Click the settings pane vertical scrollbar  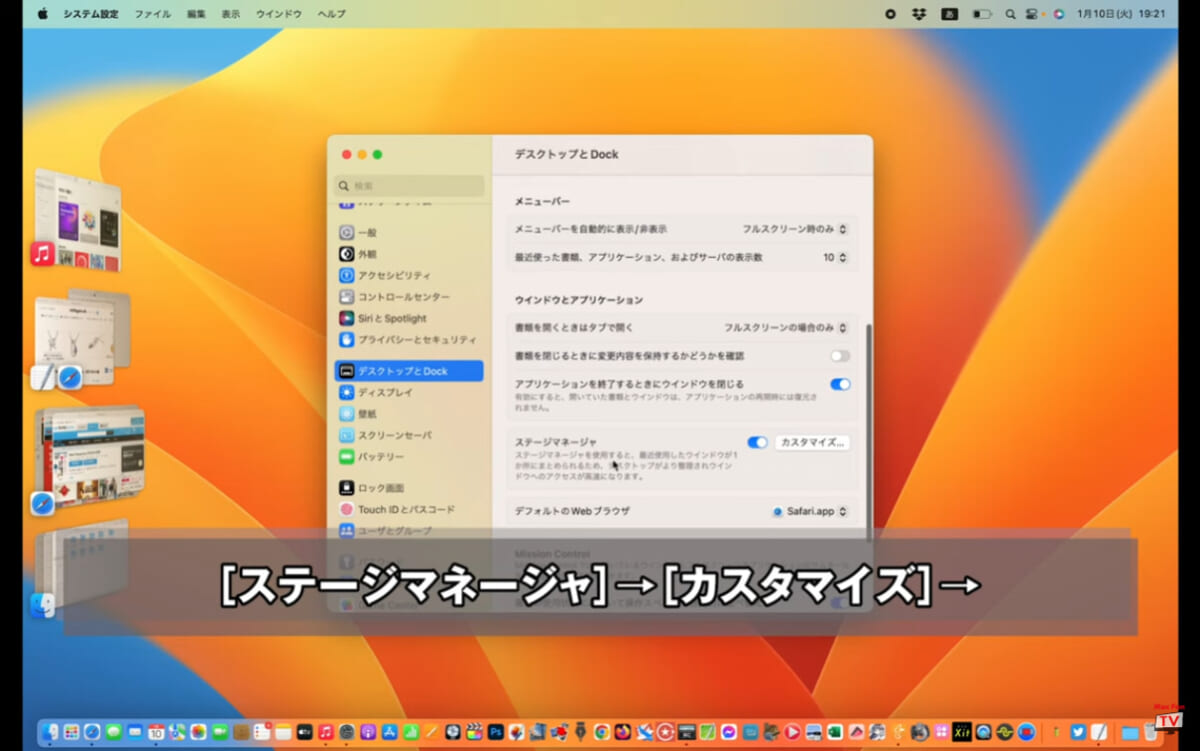(x=868, y=432)
